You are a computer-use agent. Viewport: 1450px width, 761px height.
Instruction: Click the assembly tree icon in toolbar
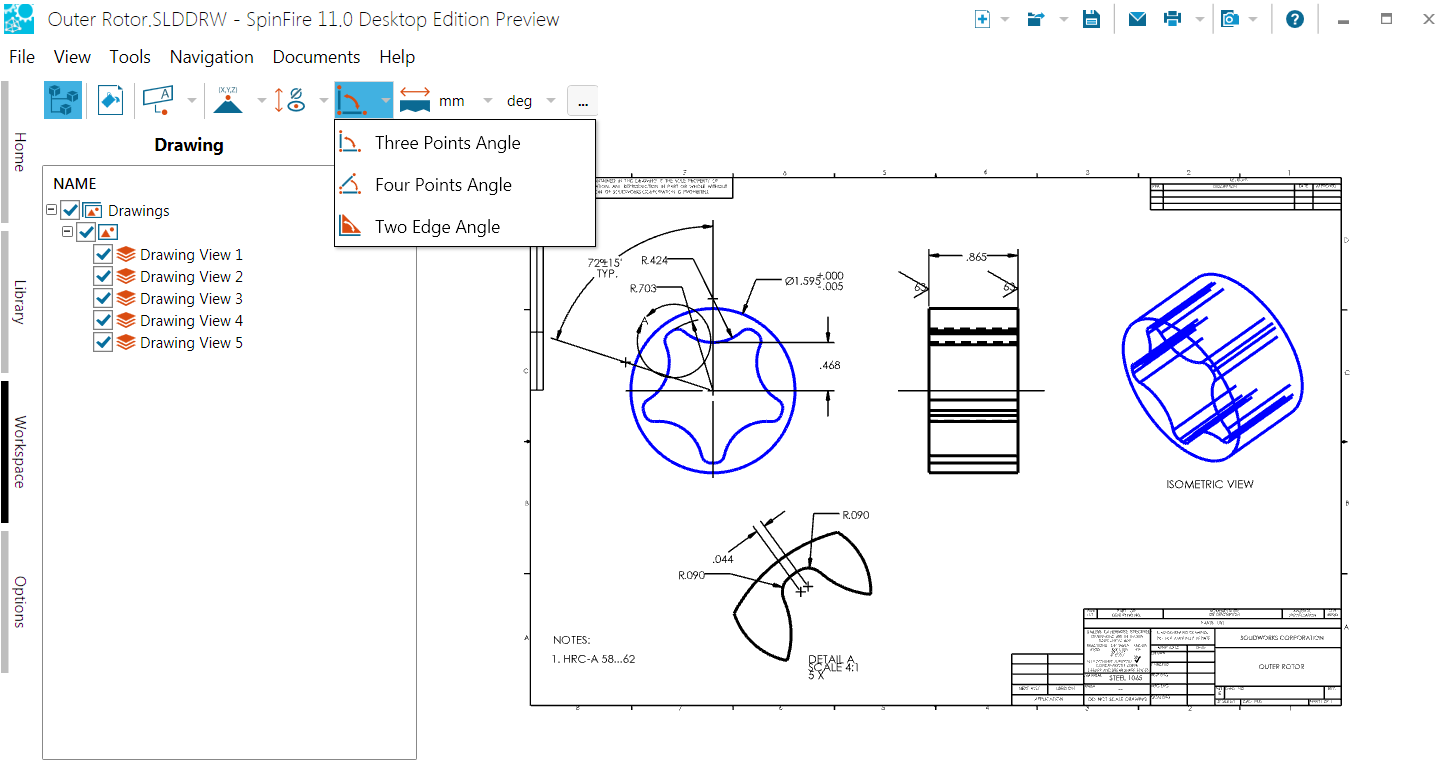tap(63, 100)
